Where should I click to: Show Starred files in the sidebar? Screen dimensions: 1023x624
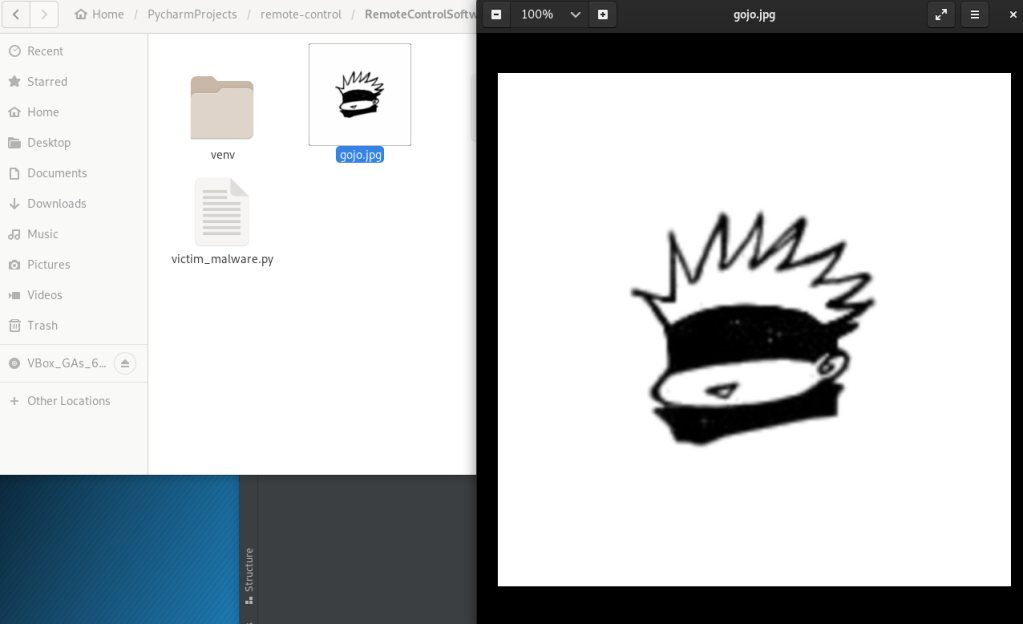pos(47,82)
